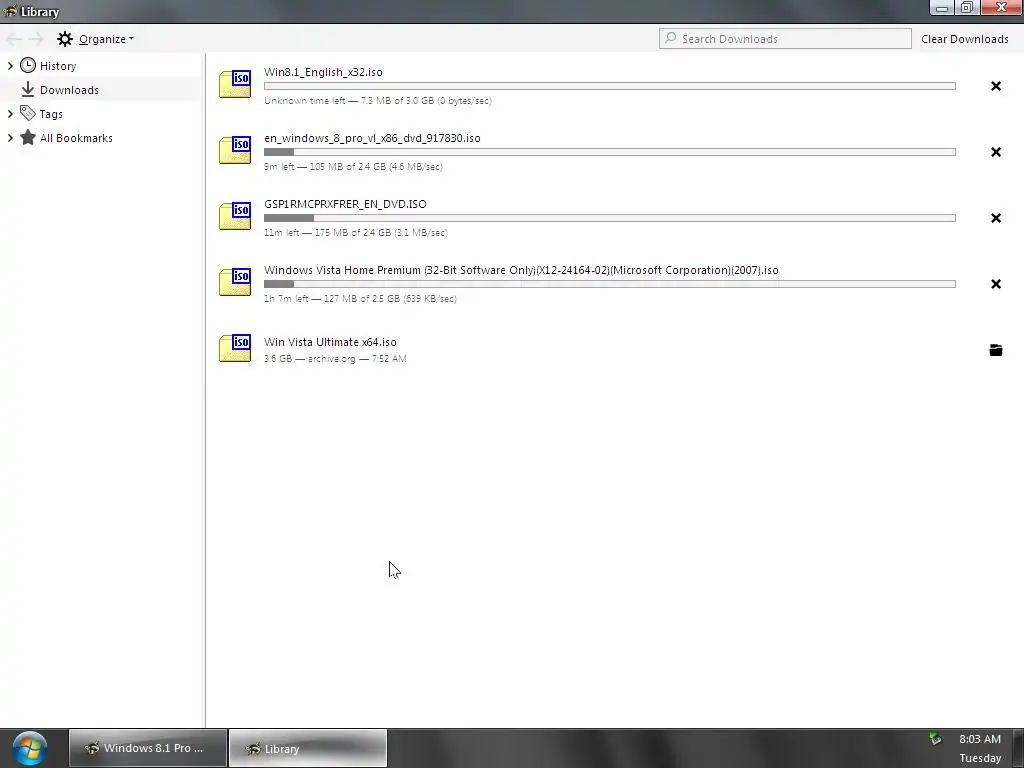The image size is (1024, 768).
Task: Select Win Vista Ultimate x64.iso file name
Action: (x=330, y=342)
